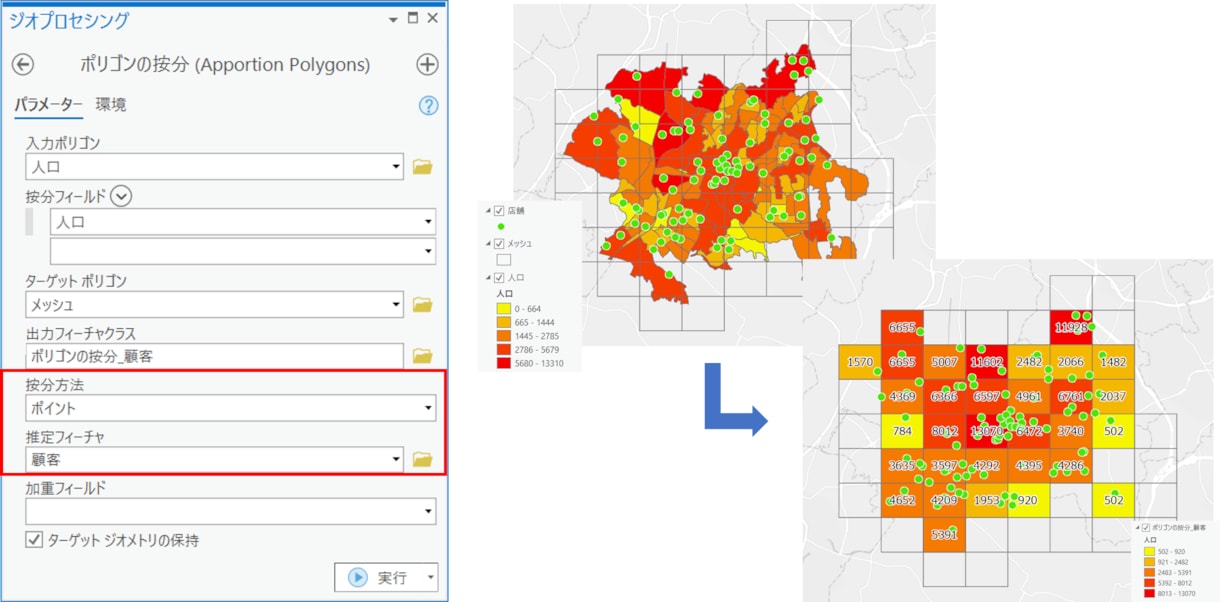The height and width of the screenshot is (602, 1220).
Task: Click the plus icon beside the tool title
Action: (x=427, y=65)
